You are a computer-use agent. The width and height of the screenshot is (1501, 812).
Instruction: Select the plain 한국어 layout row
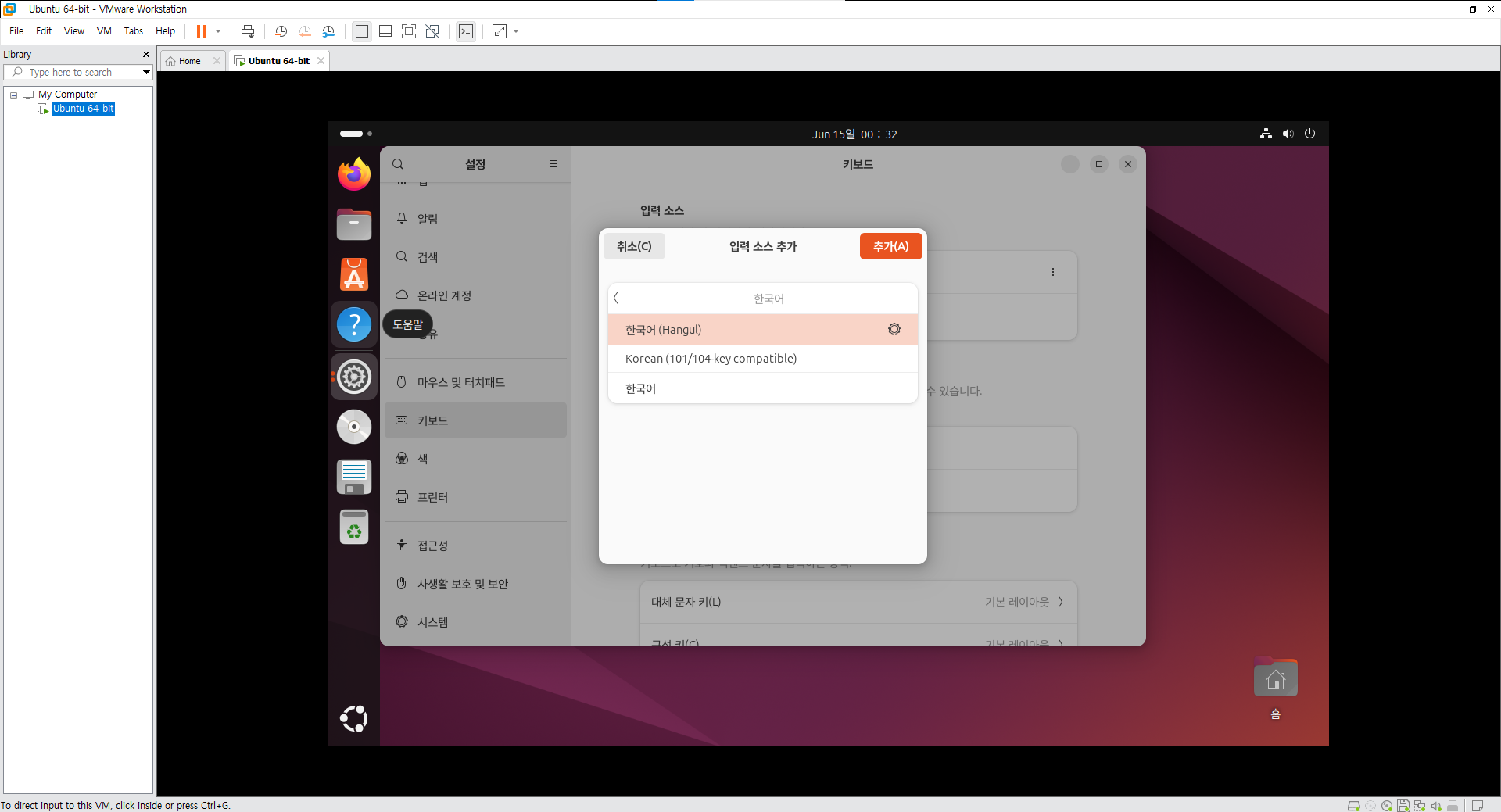[x=762, y=388]
